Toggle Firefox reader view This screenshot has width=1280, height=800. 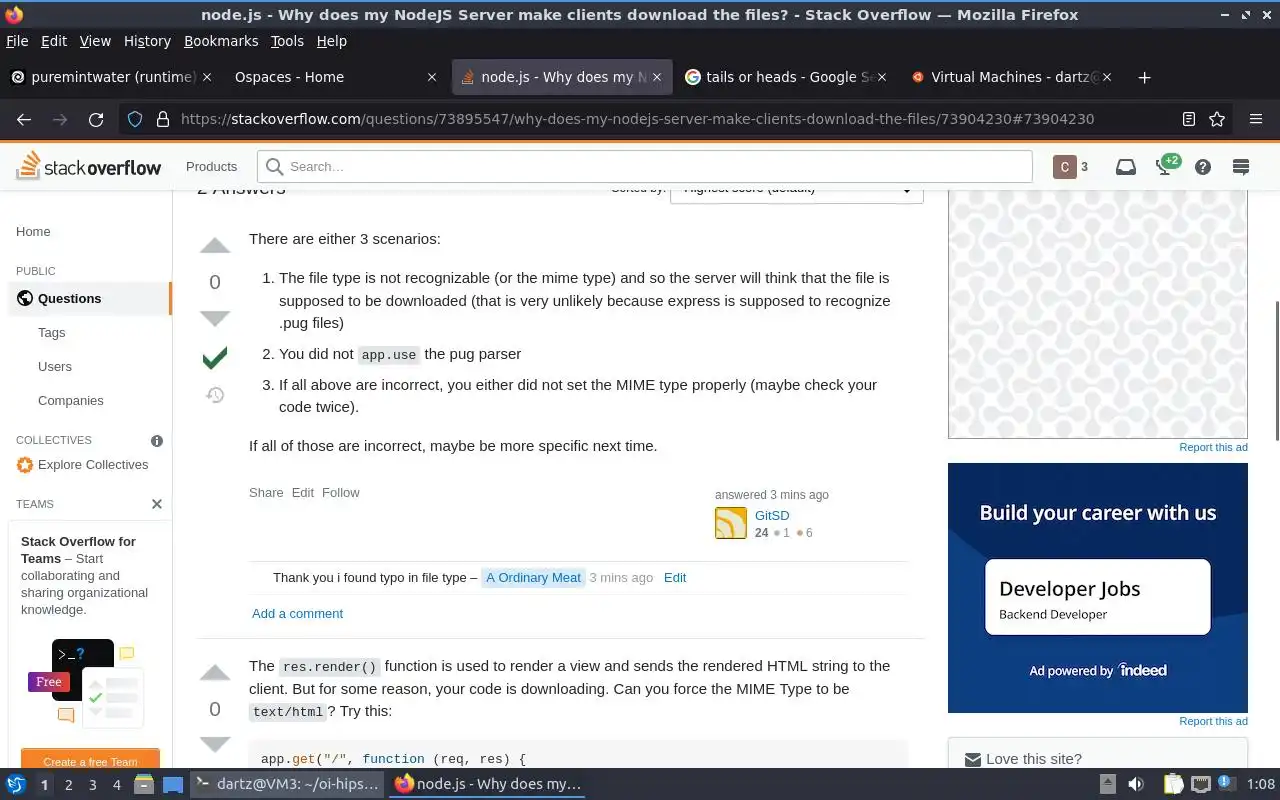pos(1189,119)
